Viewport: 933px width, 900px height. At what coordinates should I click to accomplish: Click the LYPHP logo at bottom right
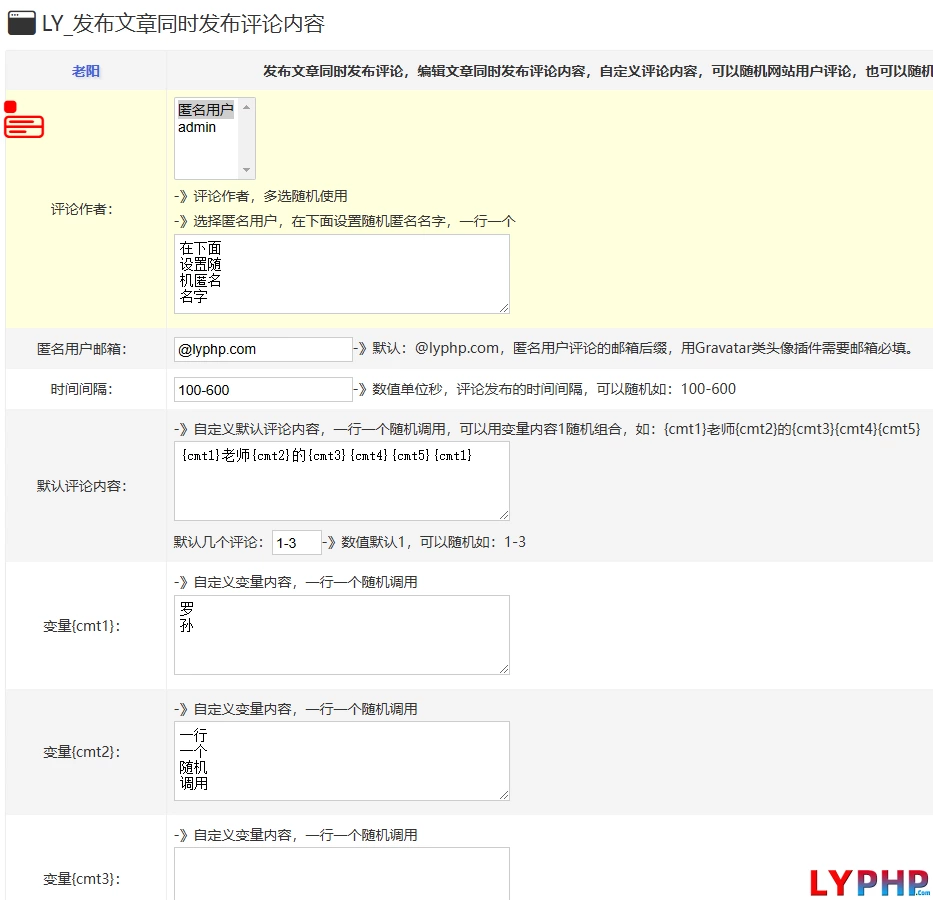pos(869,882)
